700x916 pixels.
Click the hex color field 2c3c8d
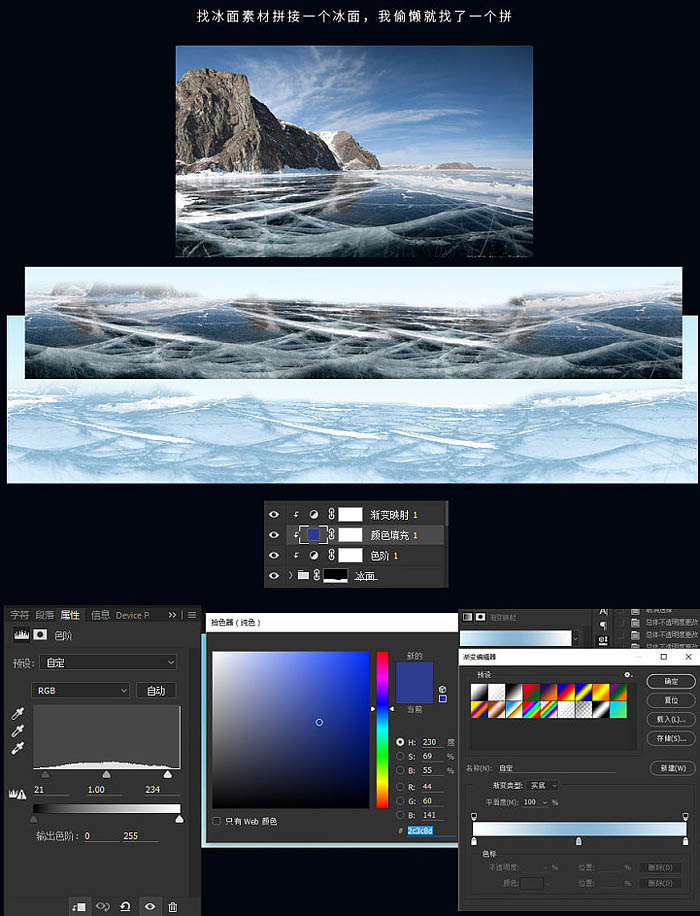(431, 830)
